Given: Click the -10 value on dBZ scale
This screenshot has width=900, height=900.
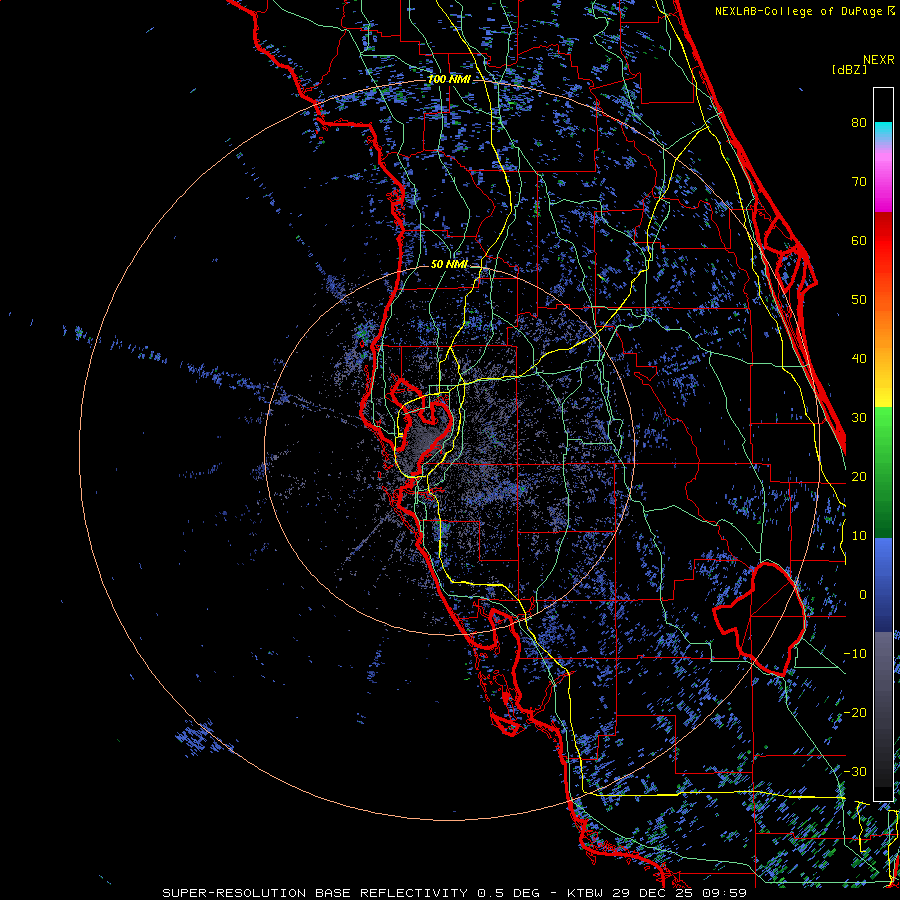Looking at the screenshot, I should [x=855, y=653].
